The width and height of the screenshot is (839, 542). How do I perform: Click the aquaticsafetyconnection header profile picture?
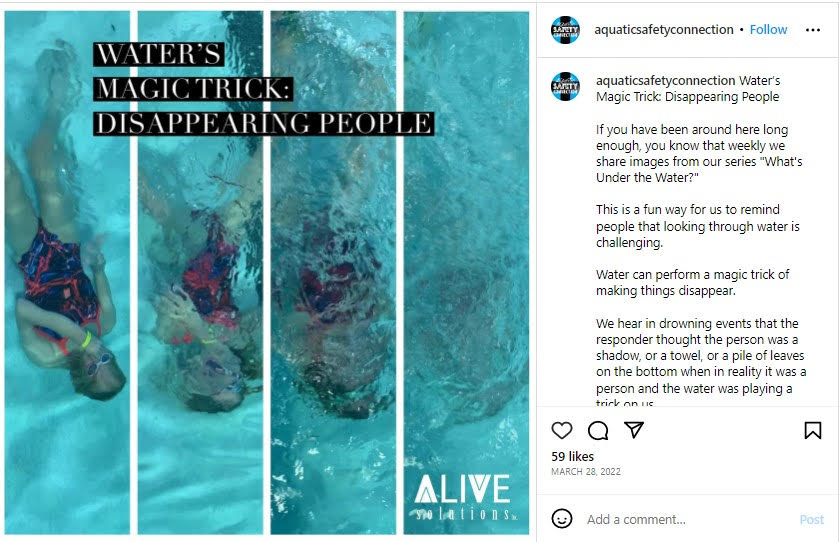(x=565, y=30)
